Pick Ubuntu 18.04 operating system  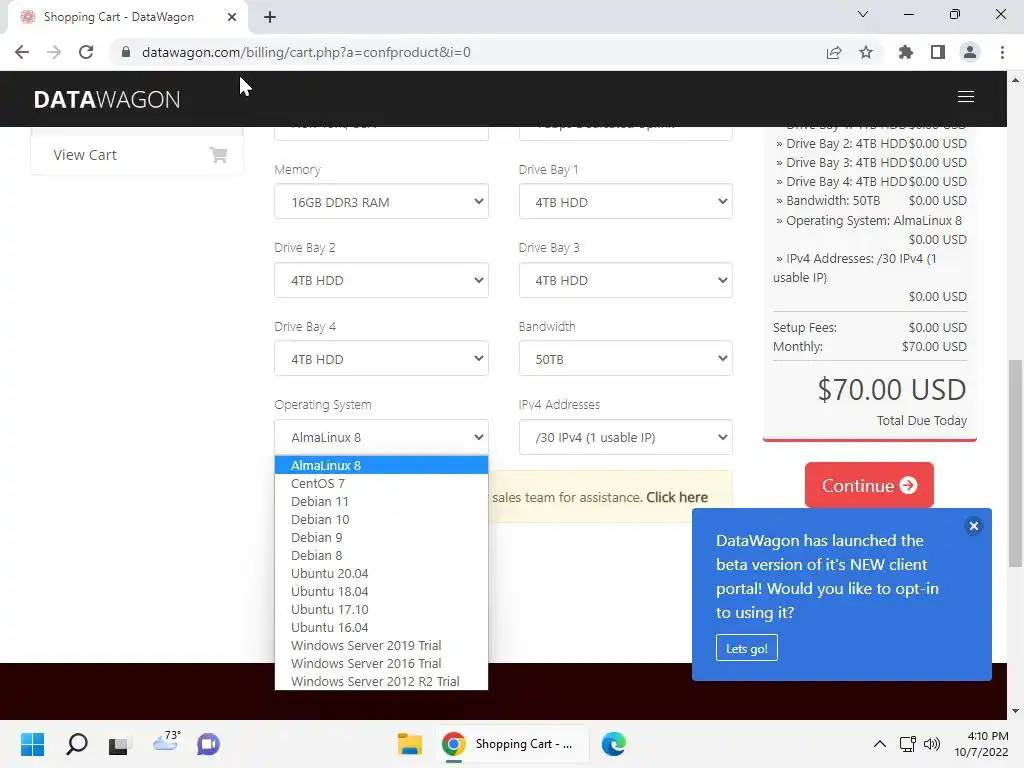(381, 591)
